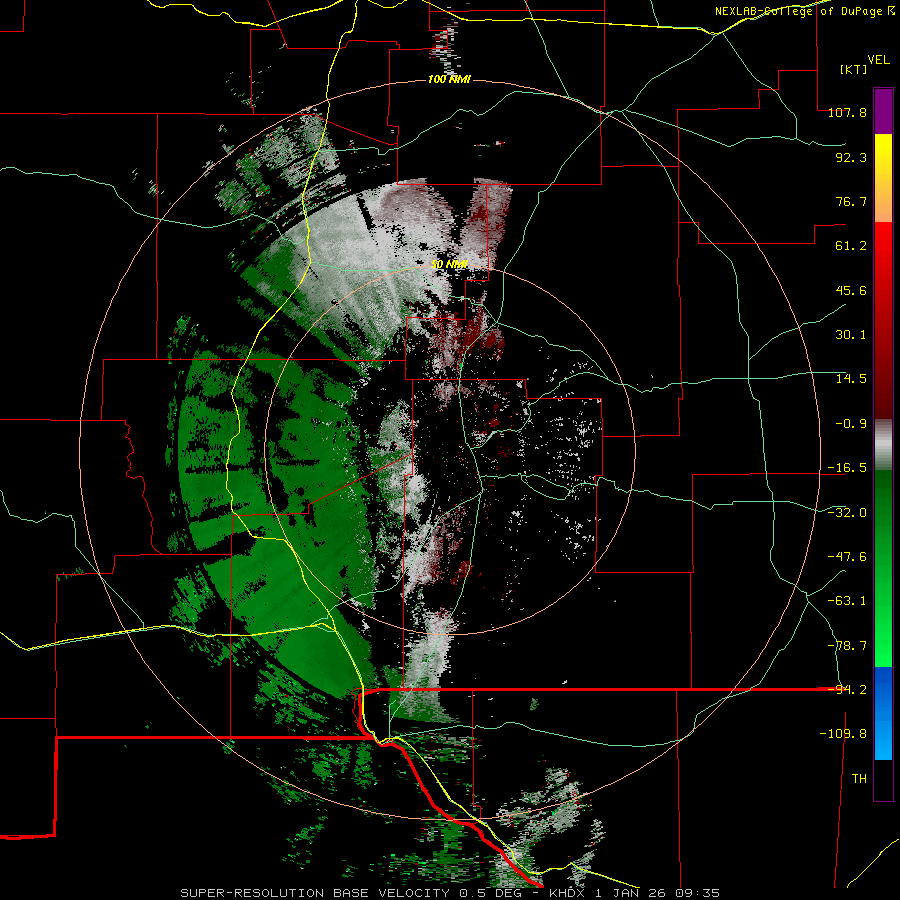Select the 92.3 velocity scale value
The image size is (900, 900).
pos(851,157)
